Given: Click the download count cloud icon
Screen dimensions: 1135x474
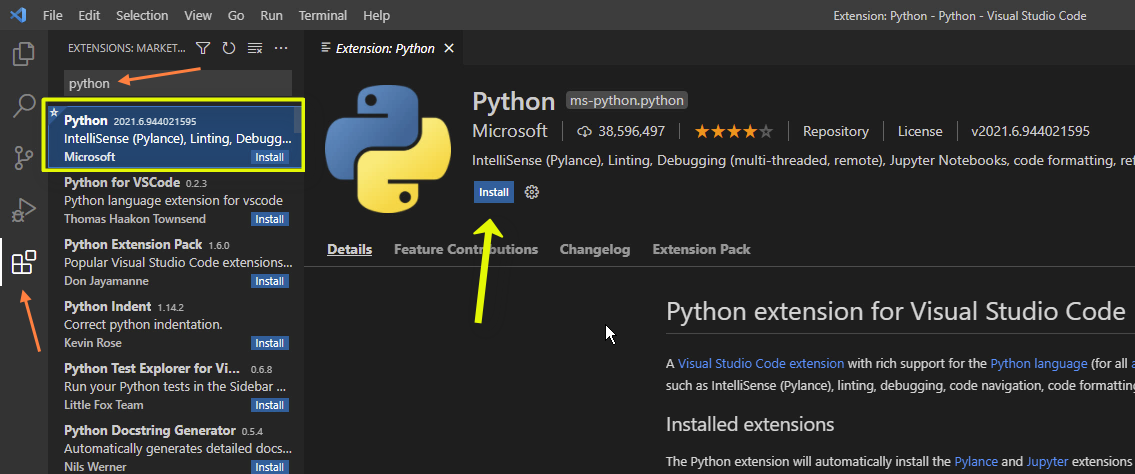Looking at the screenshot, I should (x=584, y=132).
